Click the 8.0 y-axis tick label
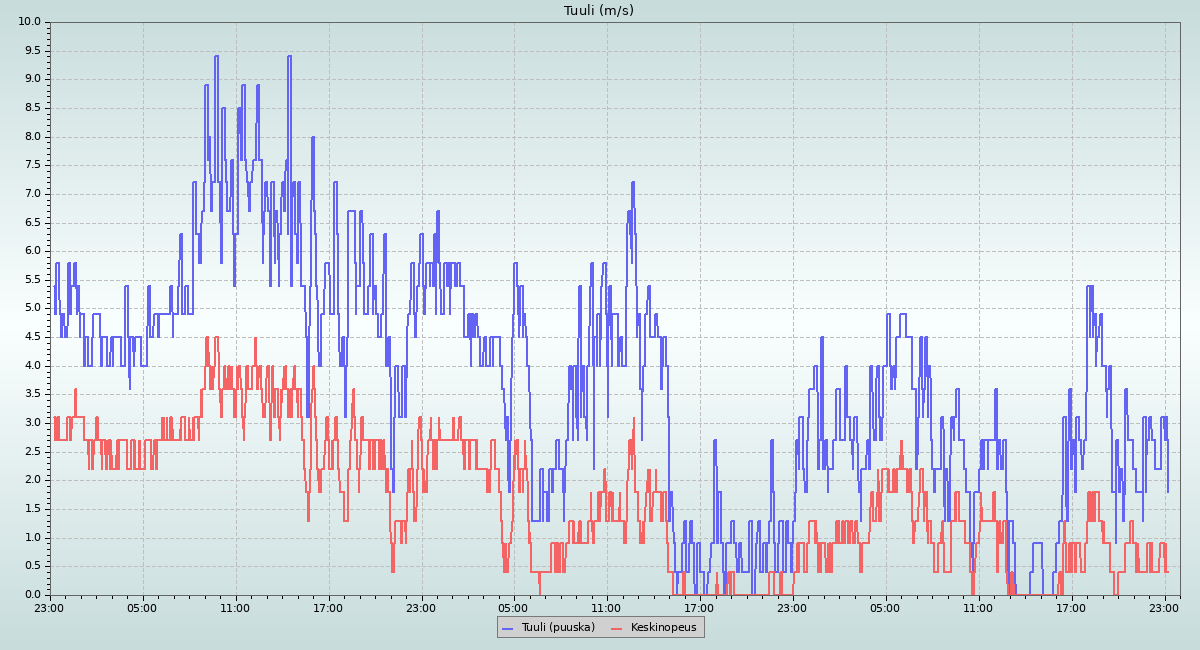The height and width of the screenshot is (650, 1200). point(32,137)
